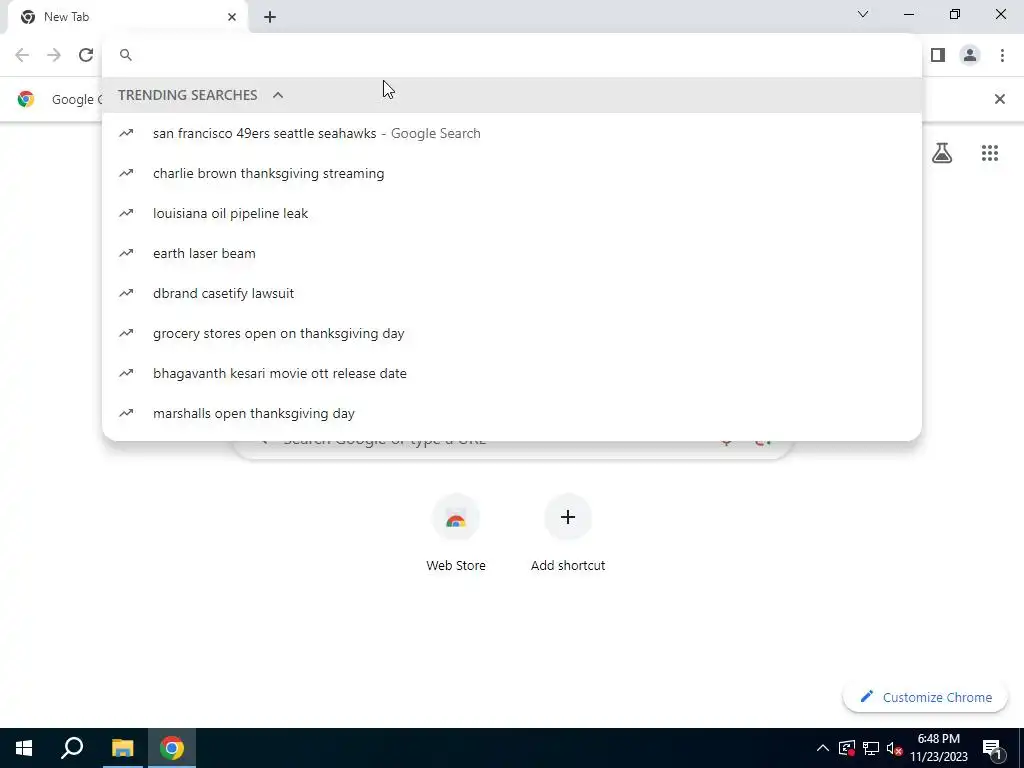Open the Google apps grid

[x=989, y=153]
